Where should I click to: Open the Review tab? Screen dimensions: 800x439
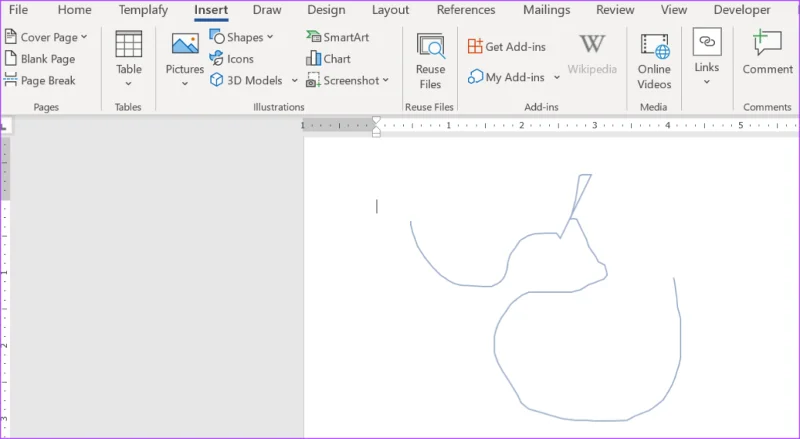pos(615,10)
